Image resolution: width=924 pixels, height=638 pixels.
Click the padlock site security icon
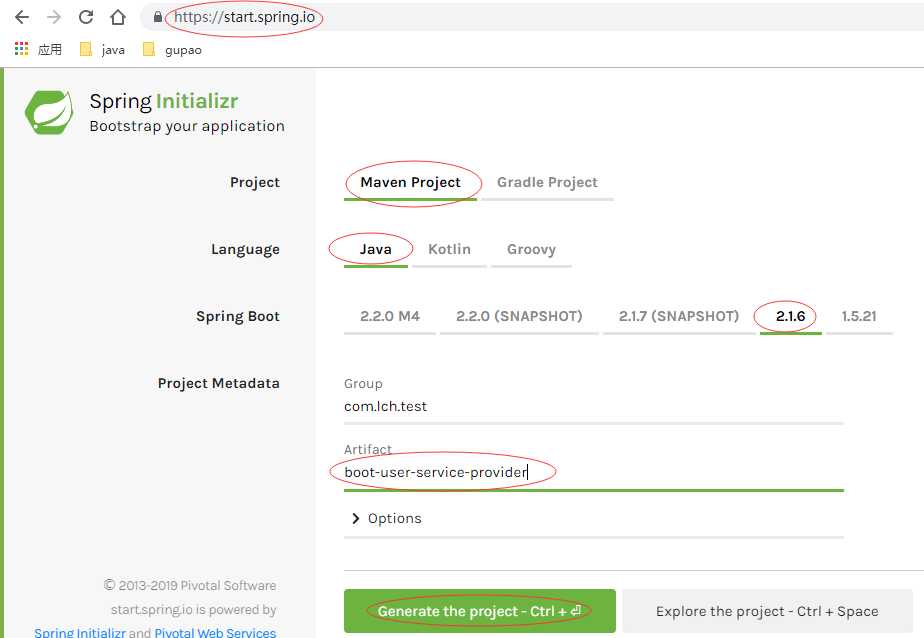point(157,17)
